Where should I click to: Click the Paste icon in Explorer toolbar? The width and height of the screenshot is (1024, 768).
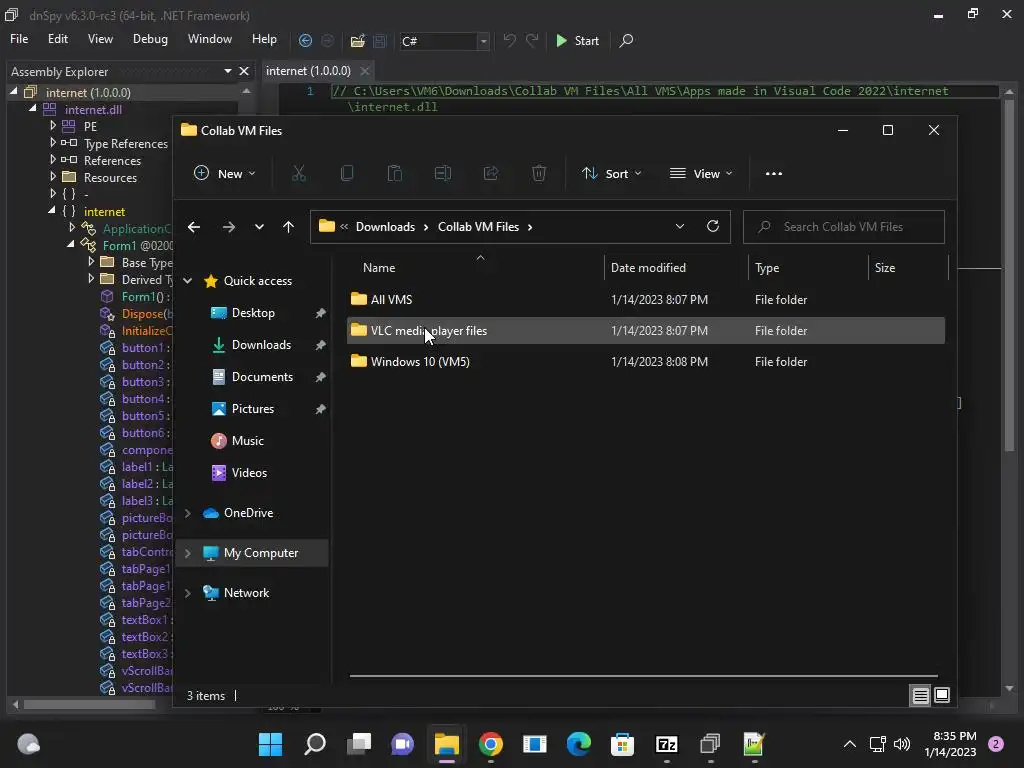click(394, 174)
